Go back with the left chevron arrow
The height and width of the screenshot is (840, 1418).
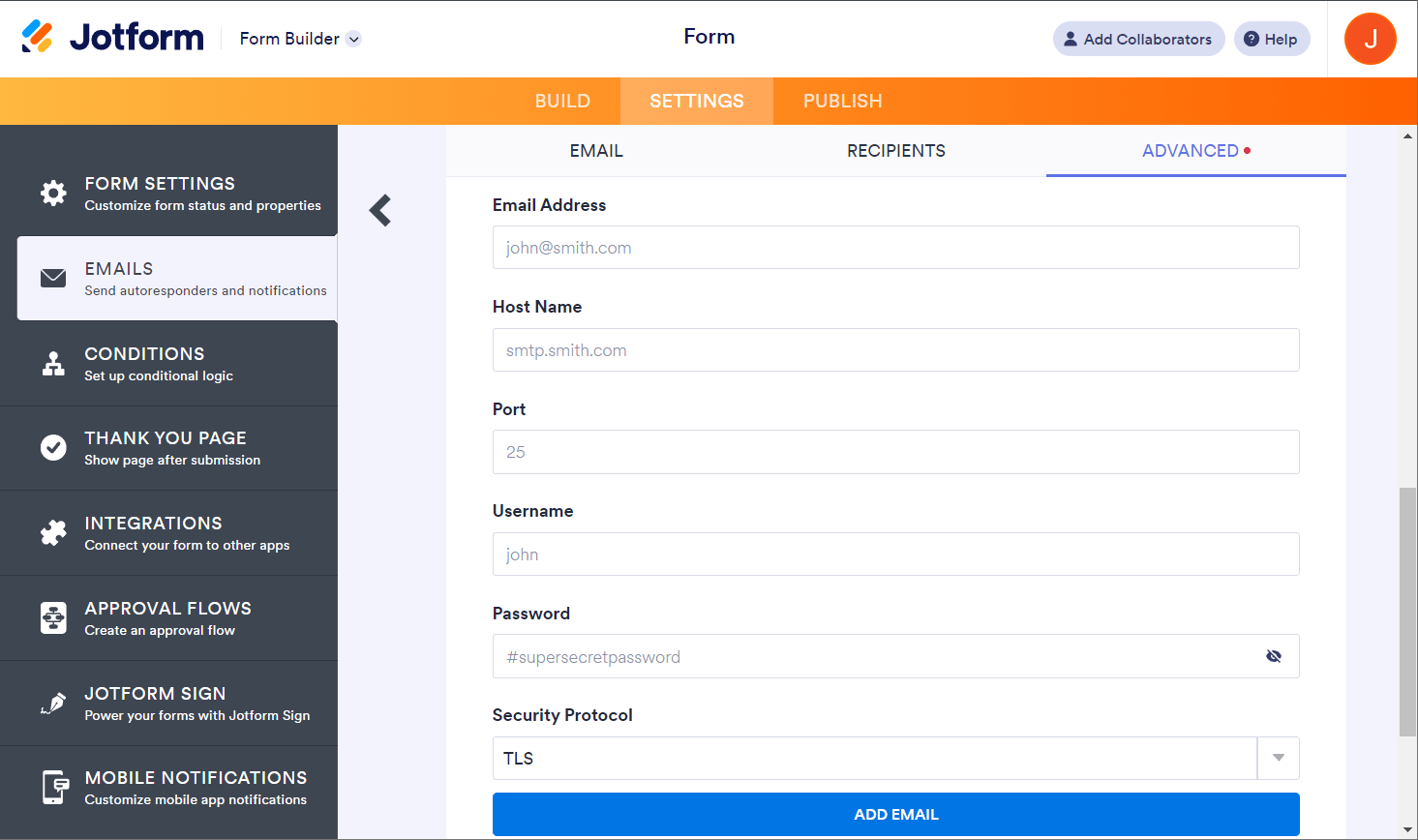(380, 210)
